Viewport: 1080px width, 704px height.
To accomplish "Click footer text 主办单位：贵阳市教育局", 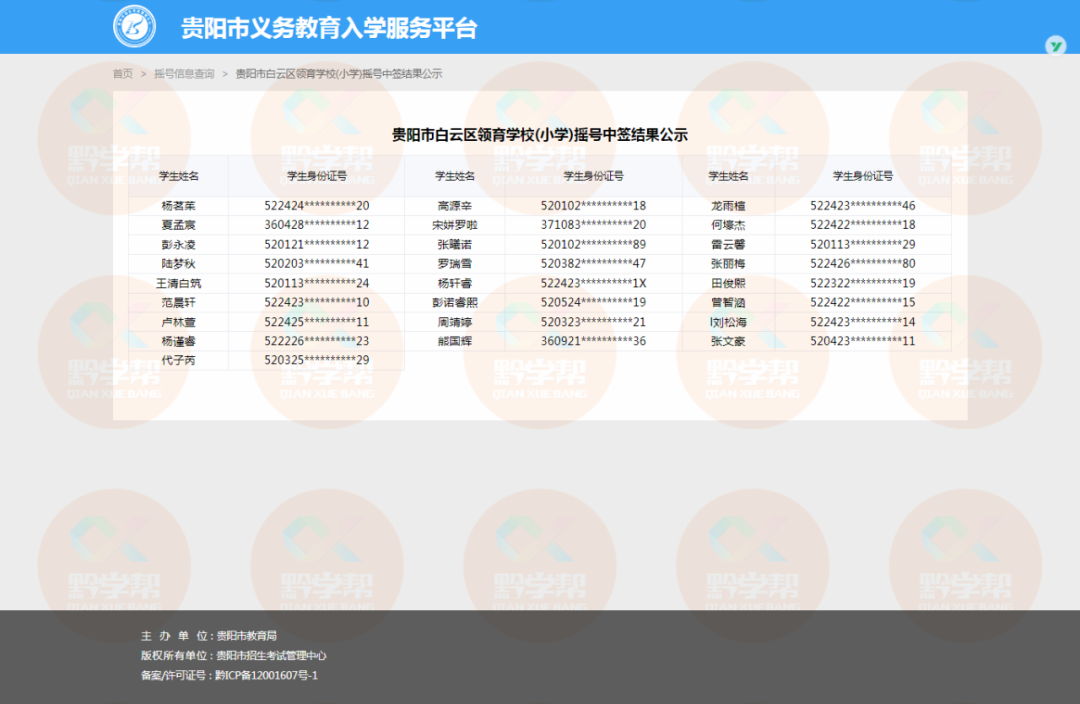I will click(209, 636).
